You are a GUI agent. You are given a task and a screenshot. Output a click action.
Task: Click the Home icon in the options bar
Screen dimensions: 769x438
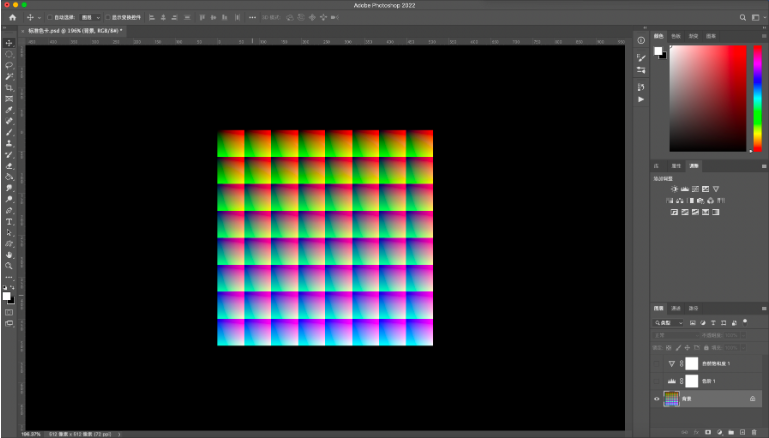tap(12, 17)
